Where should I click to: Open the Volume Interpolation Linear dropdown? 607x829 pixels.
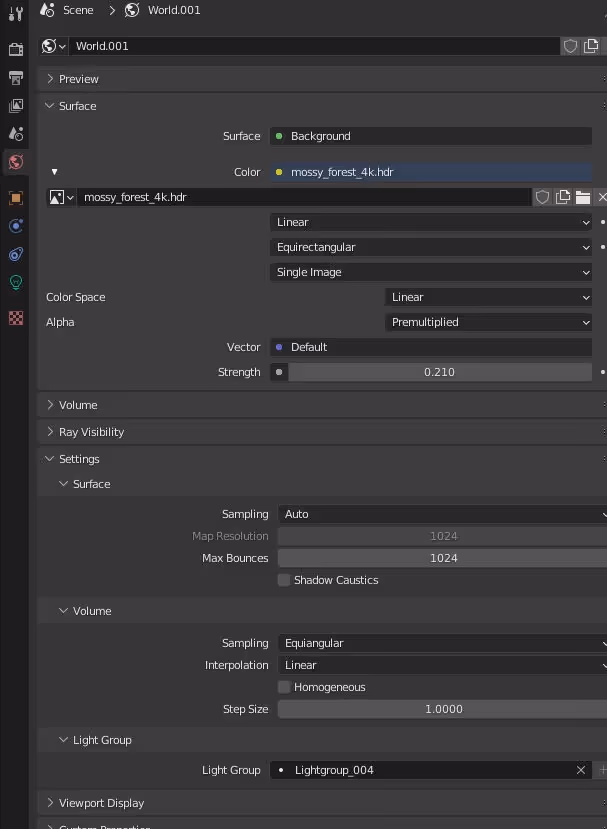[443, 666]
